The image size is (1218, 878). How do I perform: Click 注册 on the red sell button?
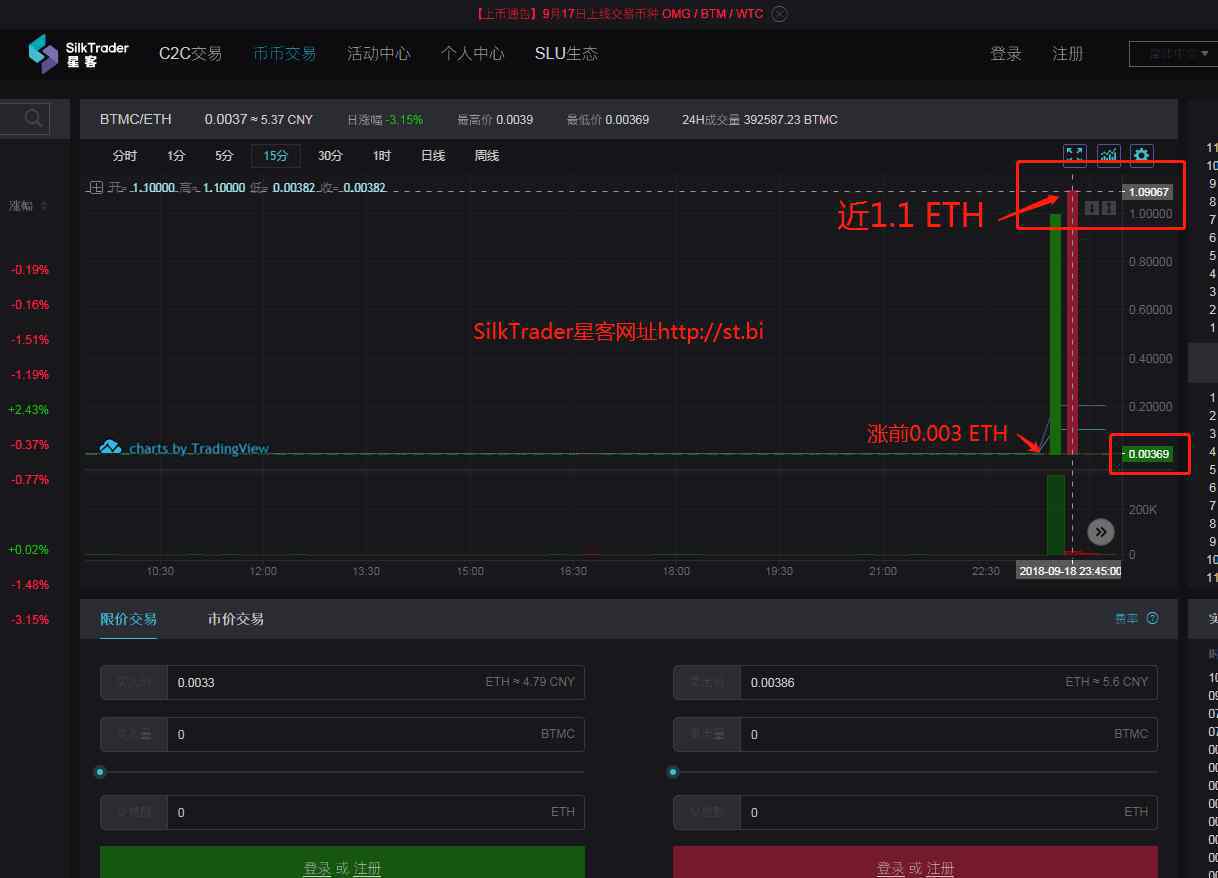(x=940, y=868)
